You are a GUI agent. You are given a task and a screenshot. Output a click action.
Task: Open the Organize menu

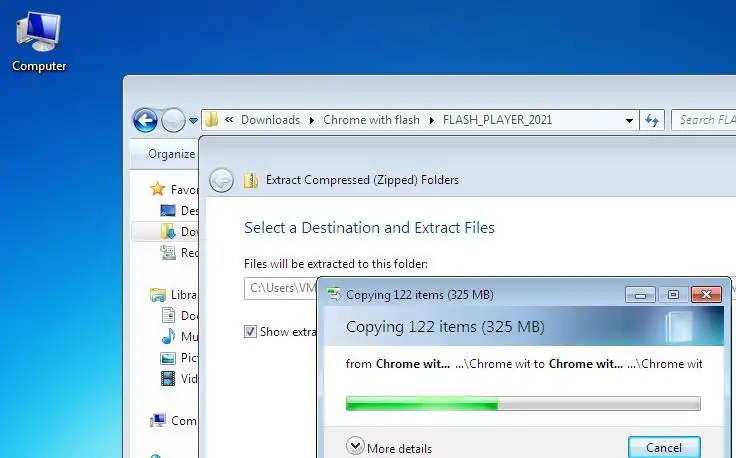(171, 154)
